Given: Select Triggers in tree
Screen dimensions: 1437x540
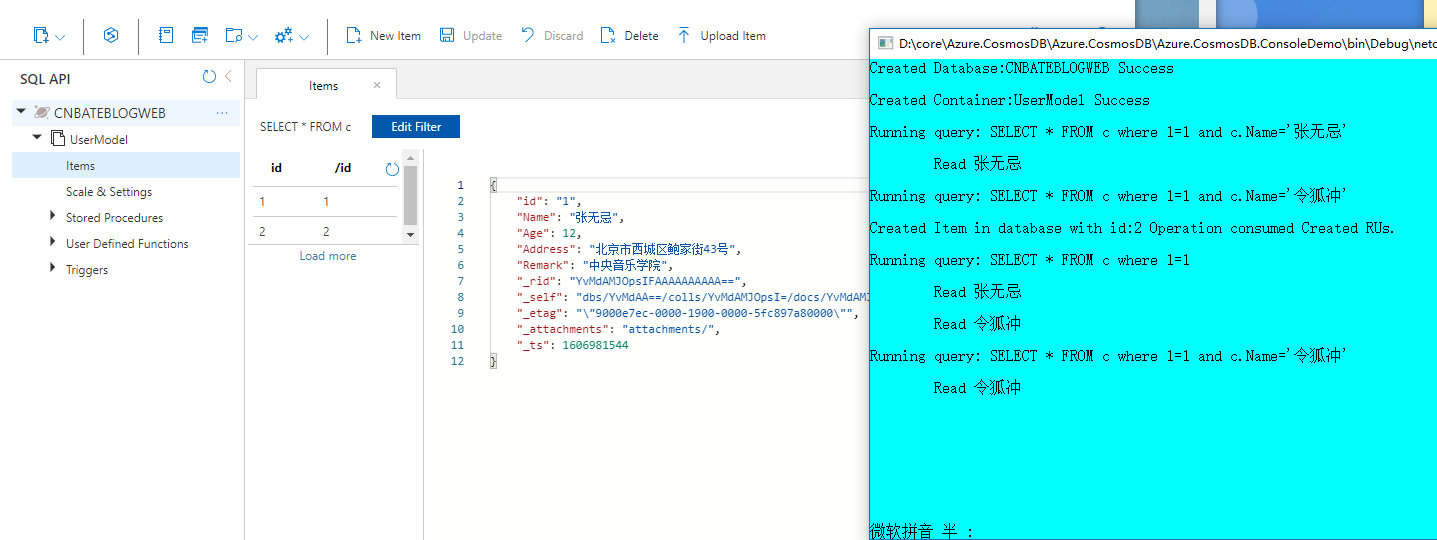Looking at the screenshot, I should 87,269.
